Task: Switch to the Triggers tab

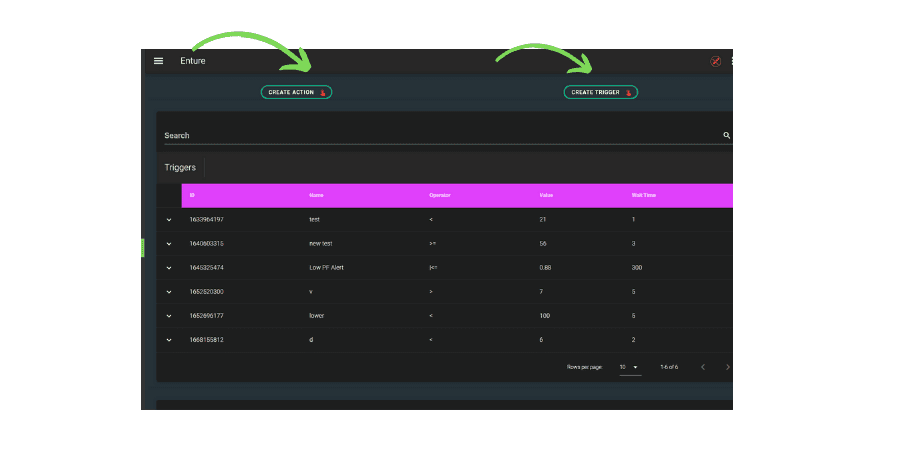Action: click(x=180, y=167)
